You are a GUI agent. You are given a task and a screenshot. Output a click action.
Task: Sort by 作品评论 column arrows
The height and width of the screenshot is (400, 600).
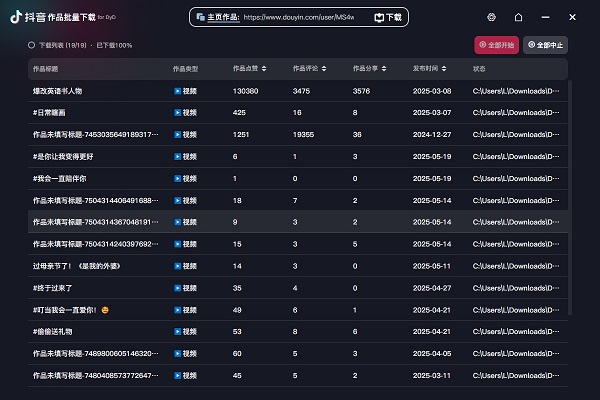(324, 69)
